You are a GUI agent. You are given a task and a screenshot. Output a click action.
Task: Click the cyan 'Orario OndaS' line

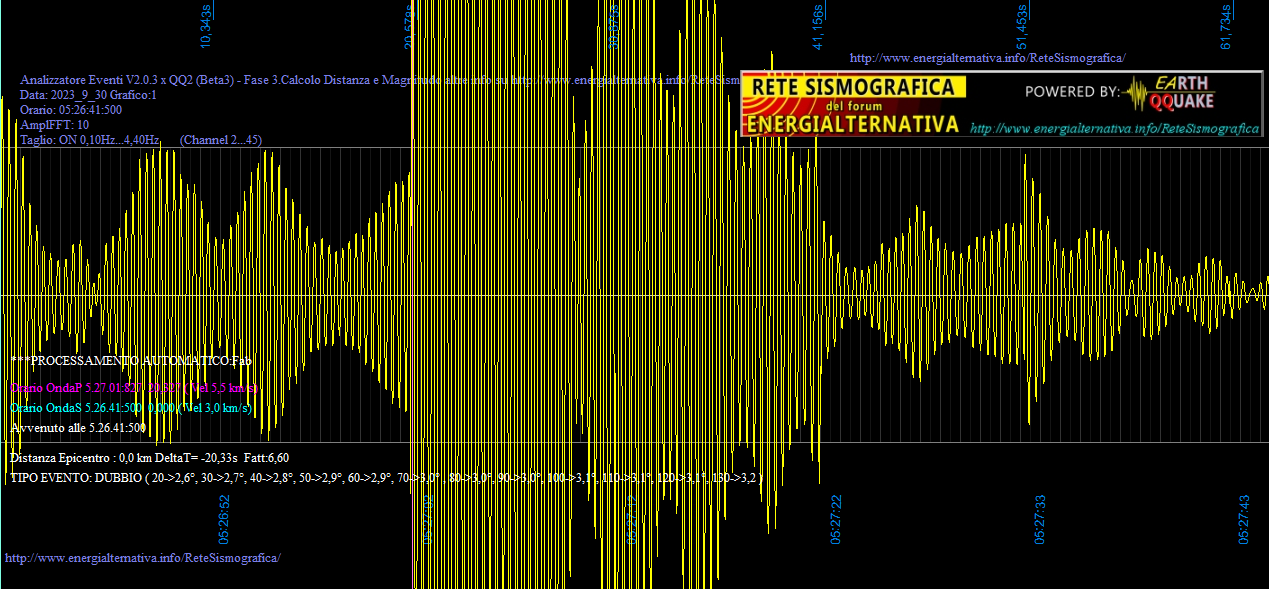(x=131, y=408)
